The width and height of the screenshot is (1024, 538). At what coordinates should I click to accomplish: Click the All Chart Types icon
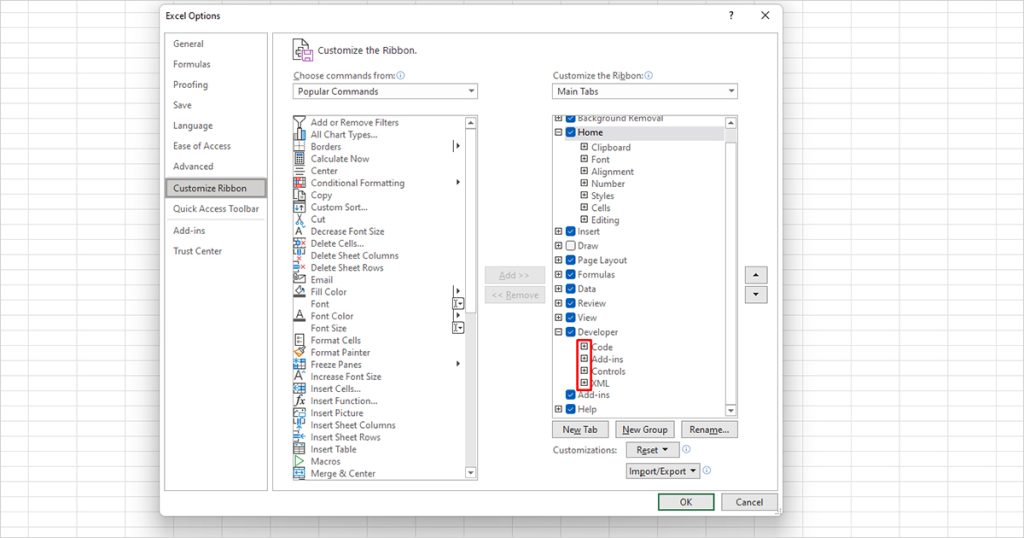coord(299,134)
